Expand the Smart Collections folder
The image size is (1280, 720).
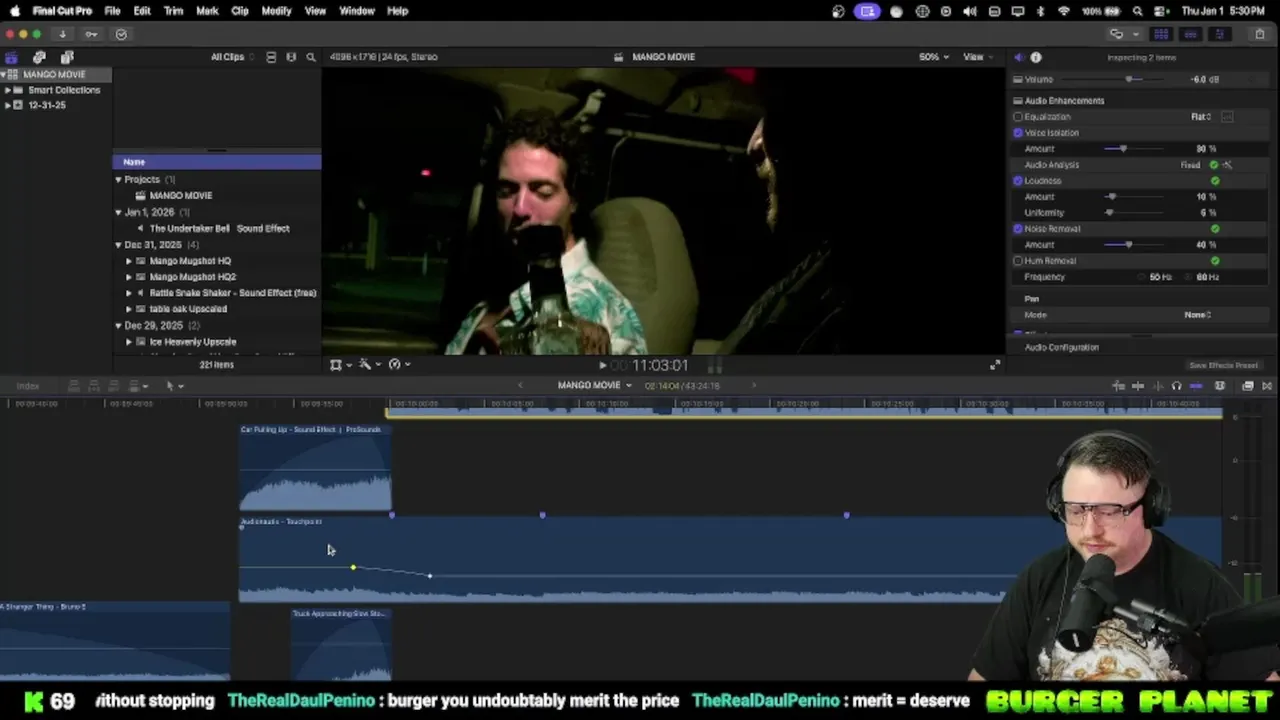point(7,90)
